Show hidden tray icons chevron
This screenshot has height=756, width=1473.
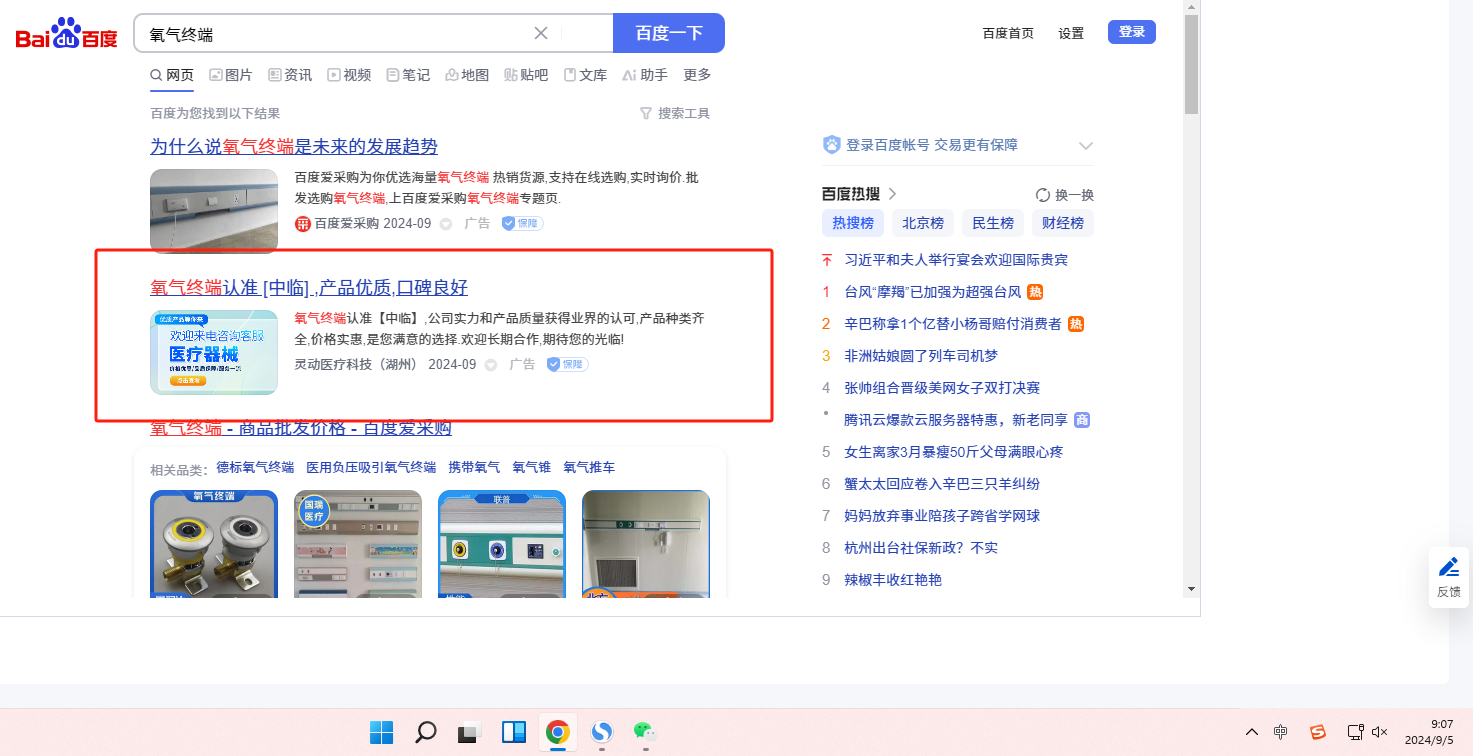(1251, 732)
